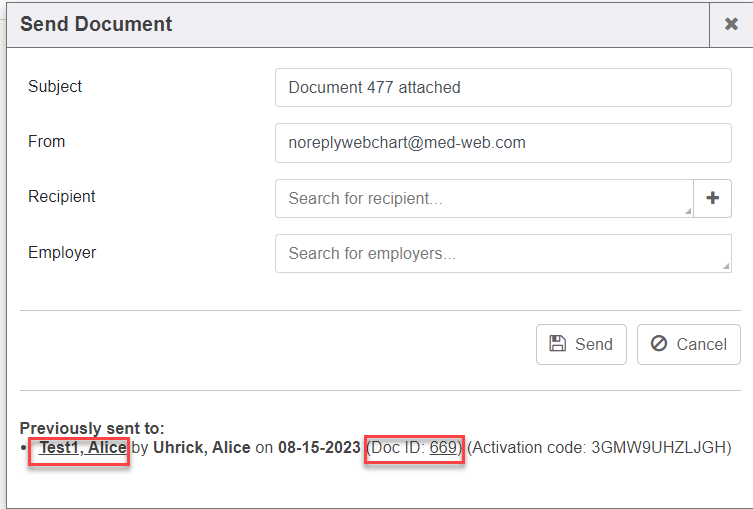
Task: Click the plus icon beside Recipient
Action: (x=712, y=198)
